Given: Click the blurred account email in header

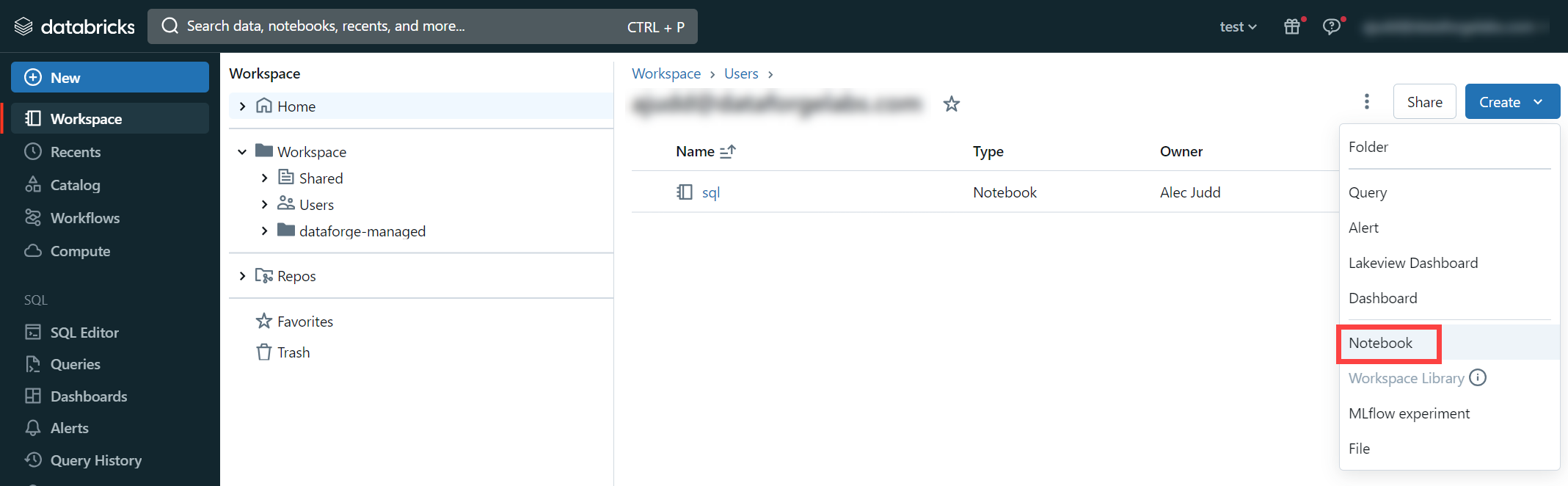Looking at the screenshot, I should (1455, 27).
